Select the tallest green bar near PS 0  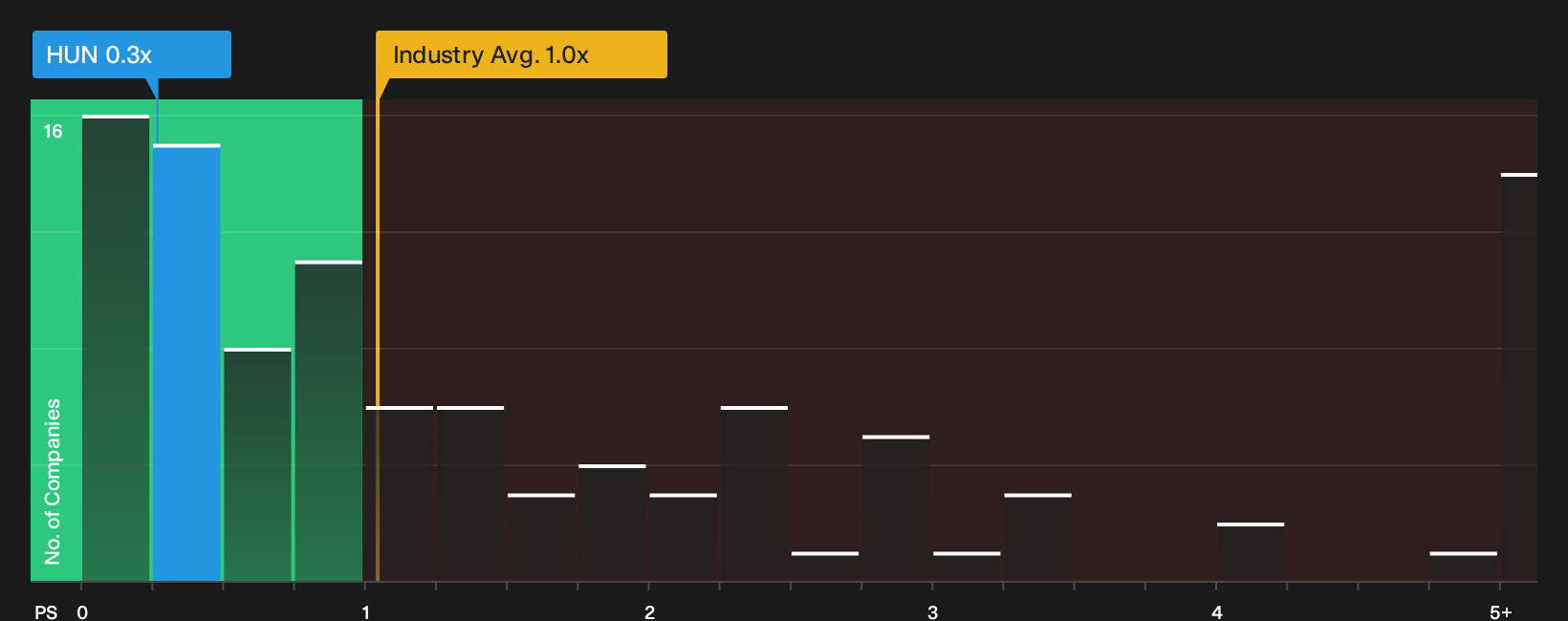click(116, 348)
